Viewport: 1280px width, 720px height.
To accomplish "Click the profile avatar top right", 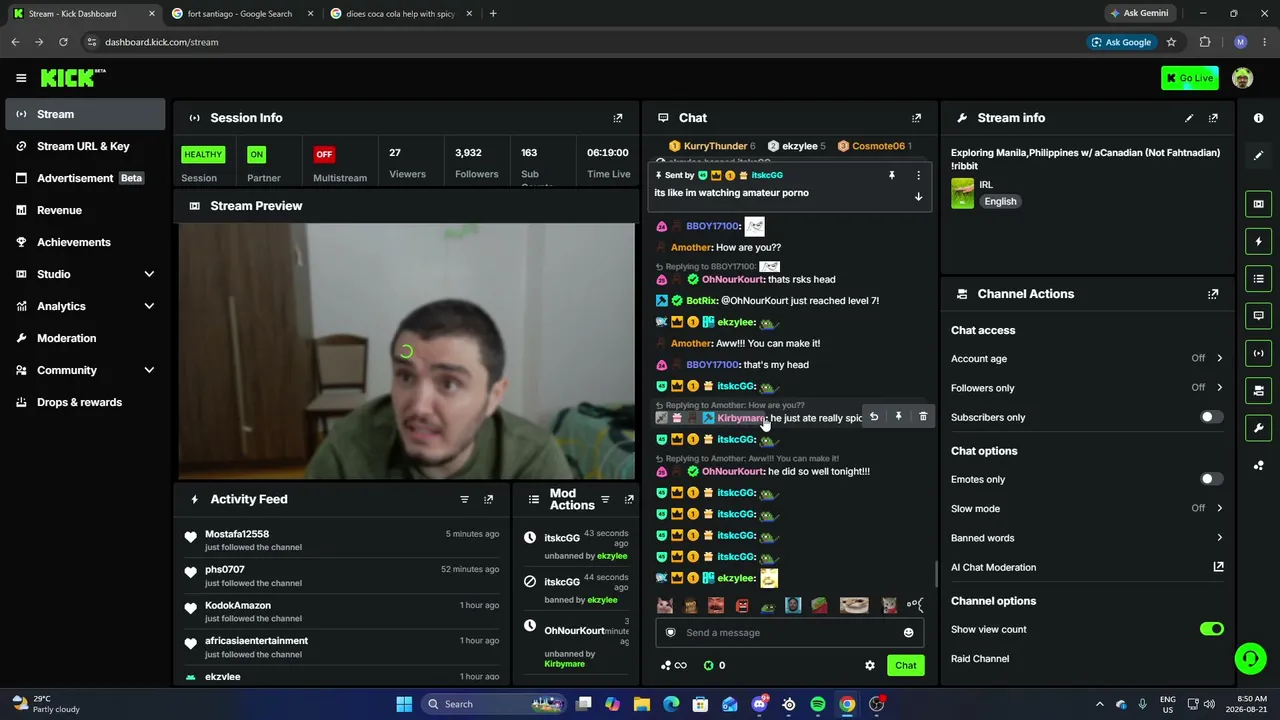I will [x=1242, y=78].
